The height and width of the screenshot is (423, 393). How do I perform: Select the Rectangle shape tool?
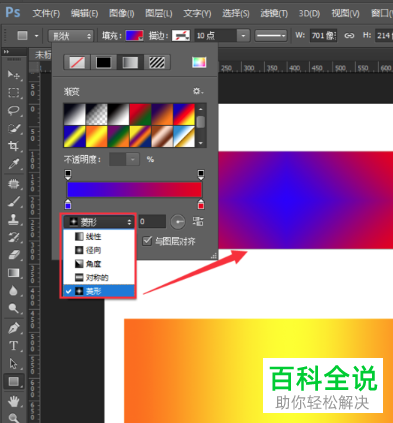click(13, 381)
